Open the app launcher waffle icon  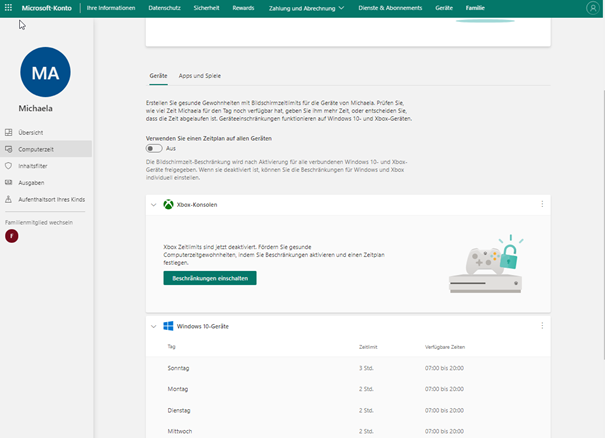9,8
